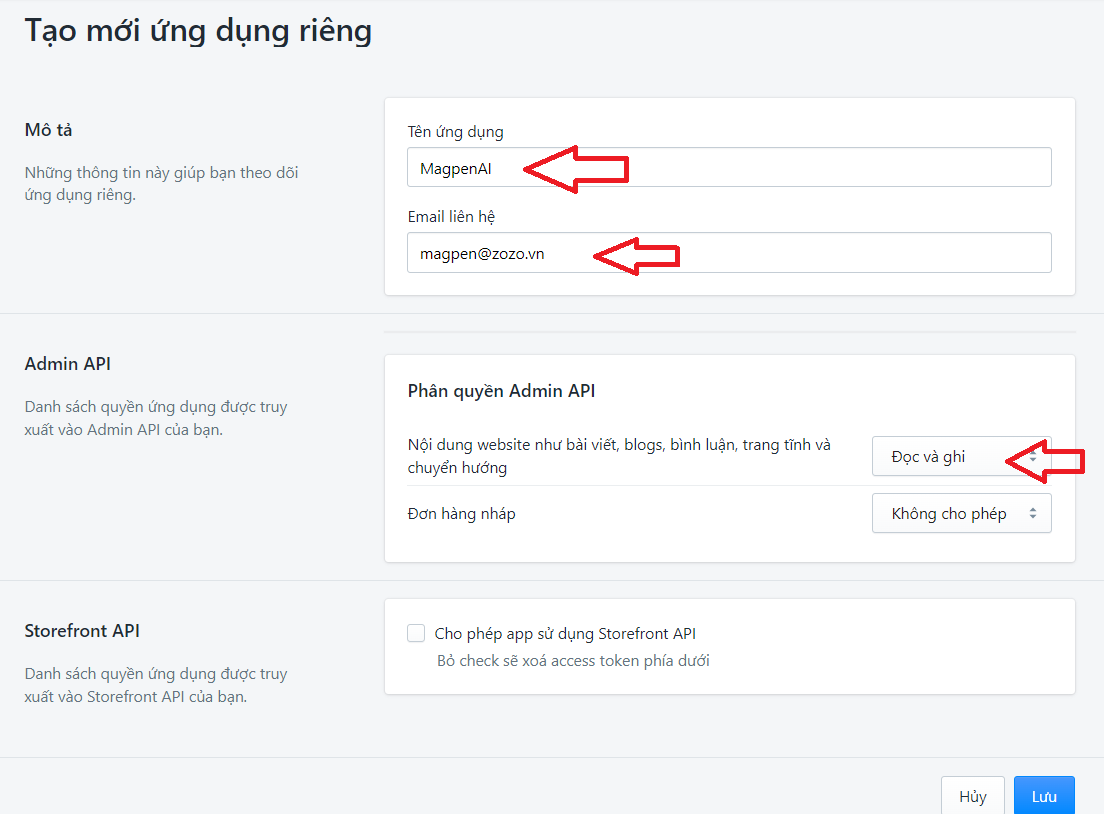Image resolution: width=1104 pixels, height=814 pixels.
Task: Click the Tên ứng dụng input field
Action: coord(729,168)
